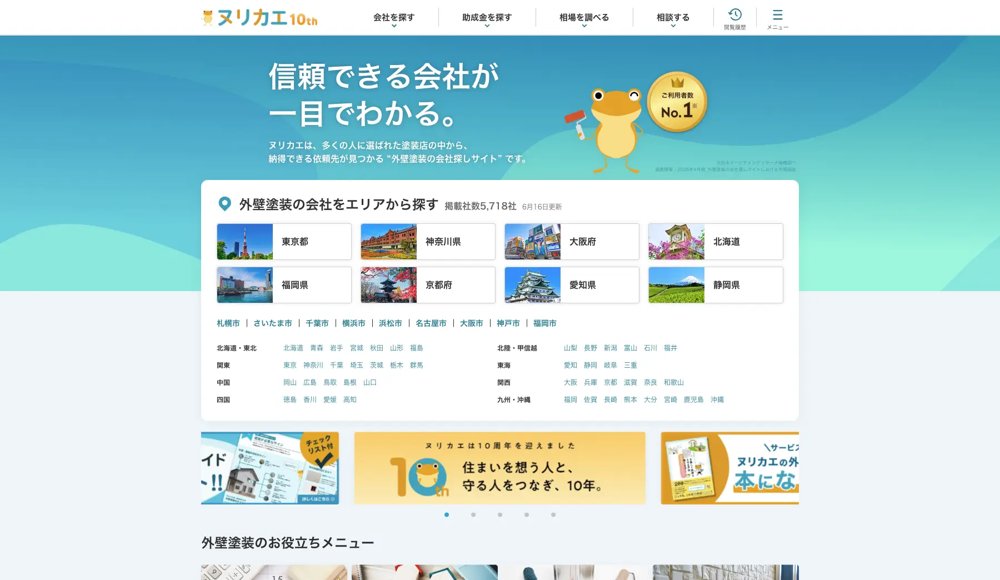The image size is (1000, 580).
Task: Expand the 助成金を探す menu
Action: [487, 18]
